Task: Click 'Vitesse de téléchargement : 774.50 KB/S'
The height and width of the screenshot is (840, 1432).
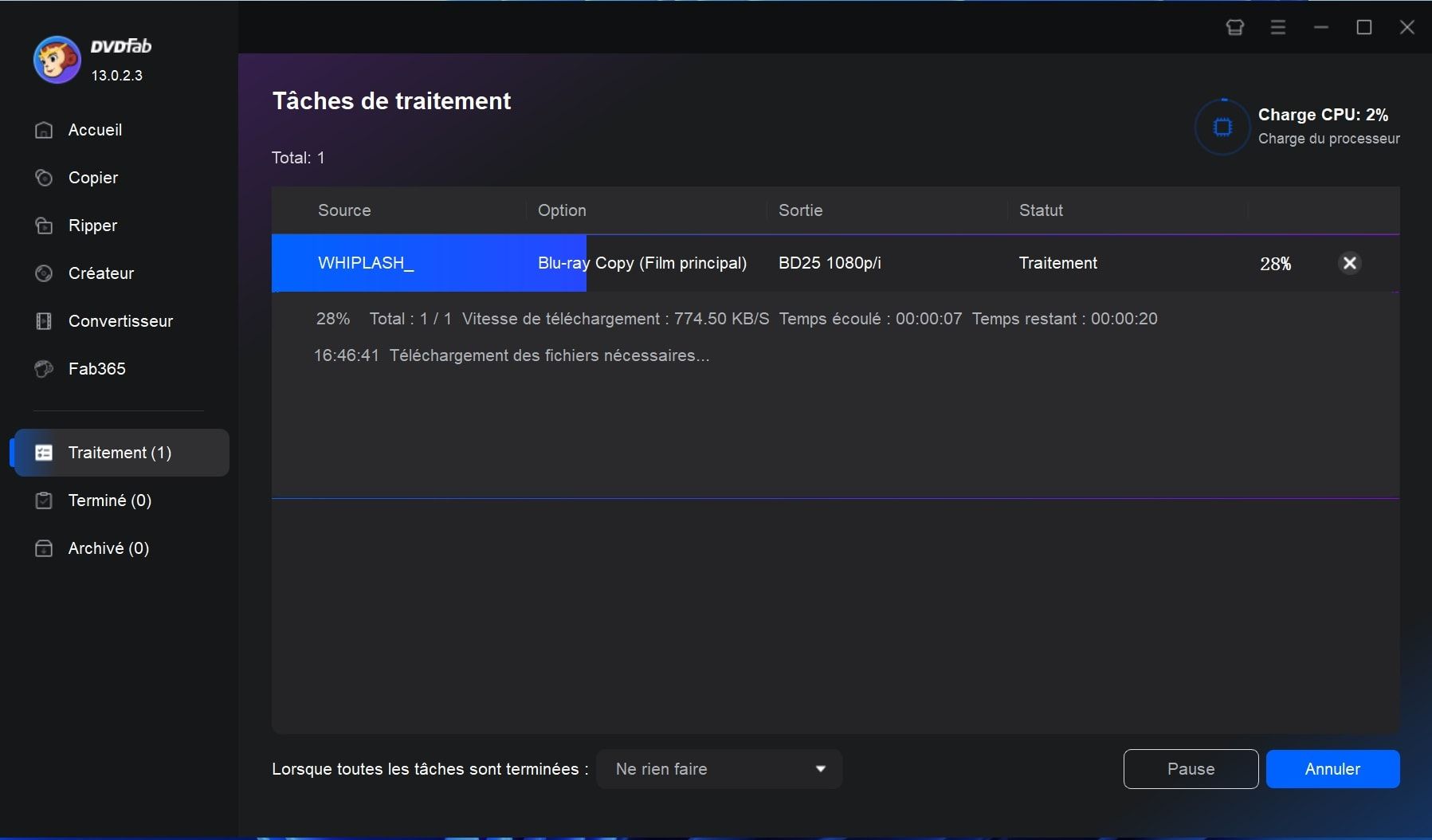Action: 616,319
